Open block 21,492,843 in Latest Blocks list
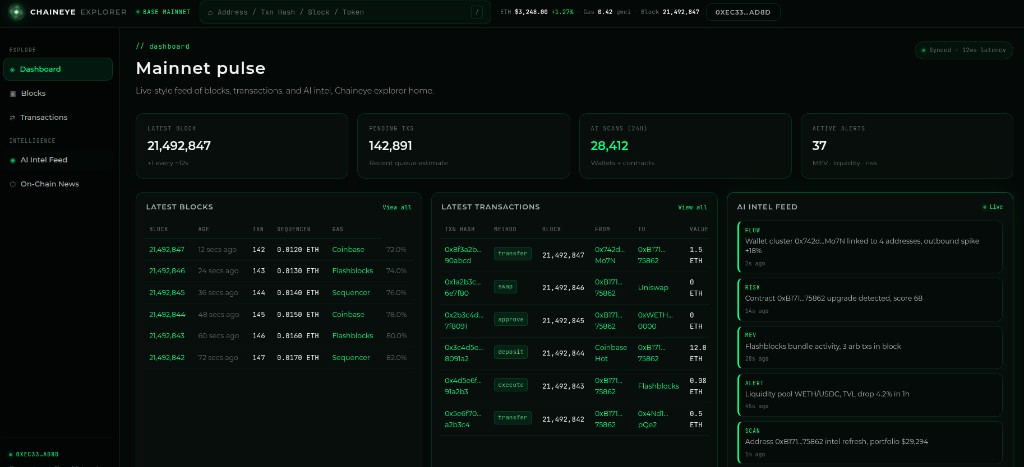Viewport: 1024px width, 467px height. [167, 336]
